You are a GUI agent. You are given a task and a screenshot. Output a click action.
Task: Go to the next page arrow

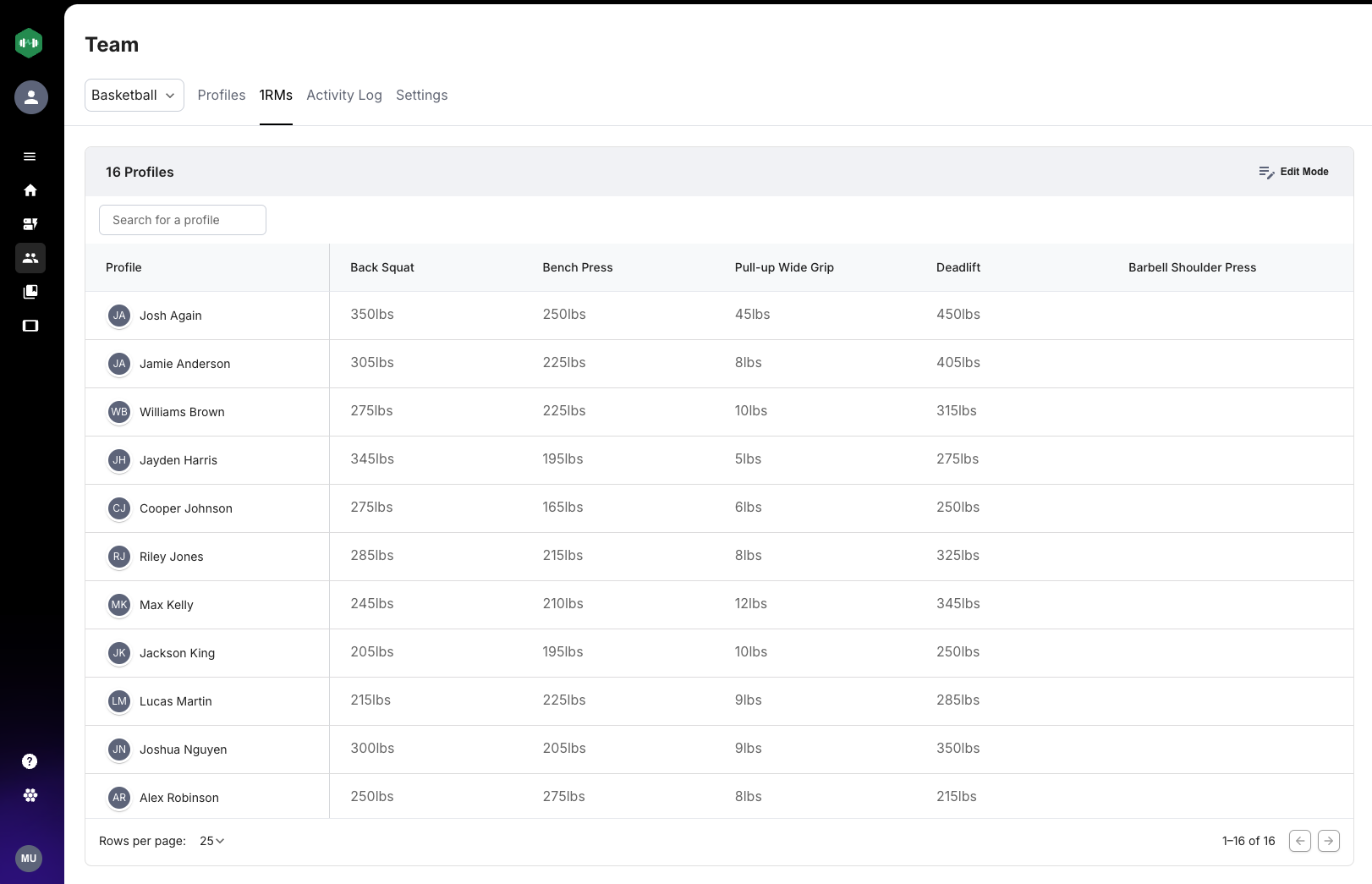click(x=1329, y=841)
